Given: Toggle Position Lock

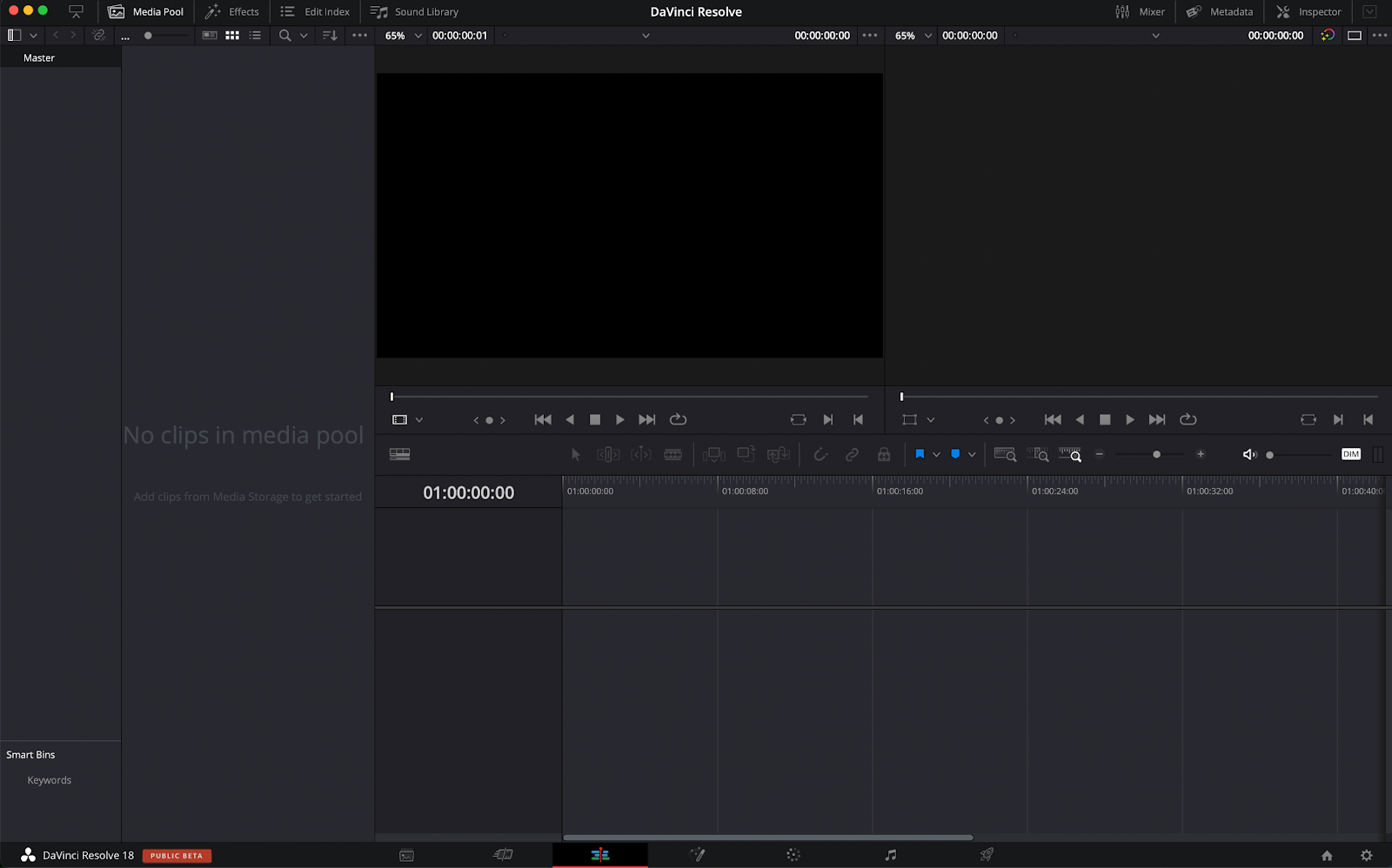Looking at the screenshot, I should click(x=884, y=454).
